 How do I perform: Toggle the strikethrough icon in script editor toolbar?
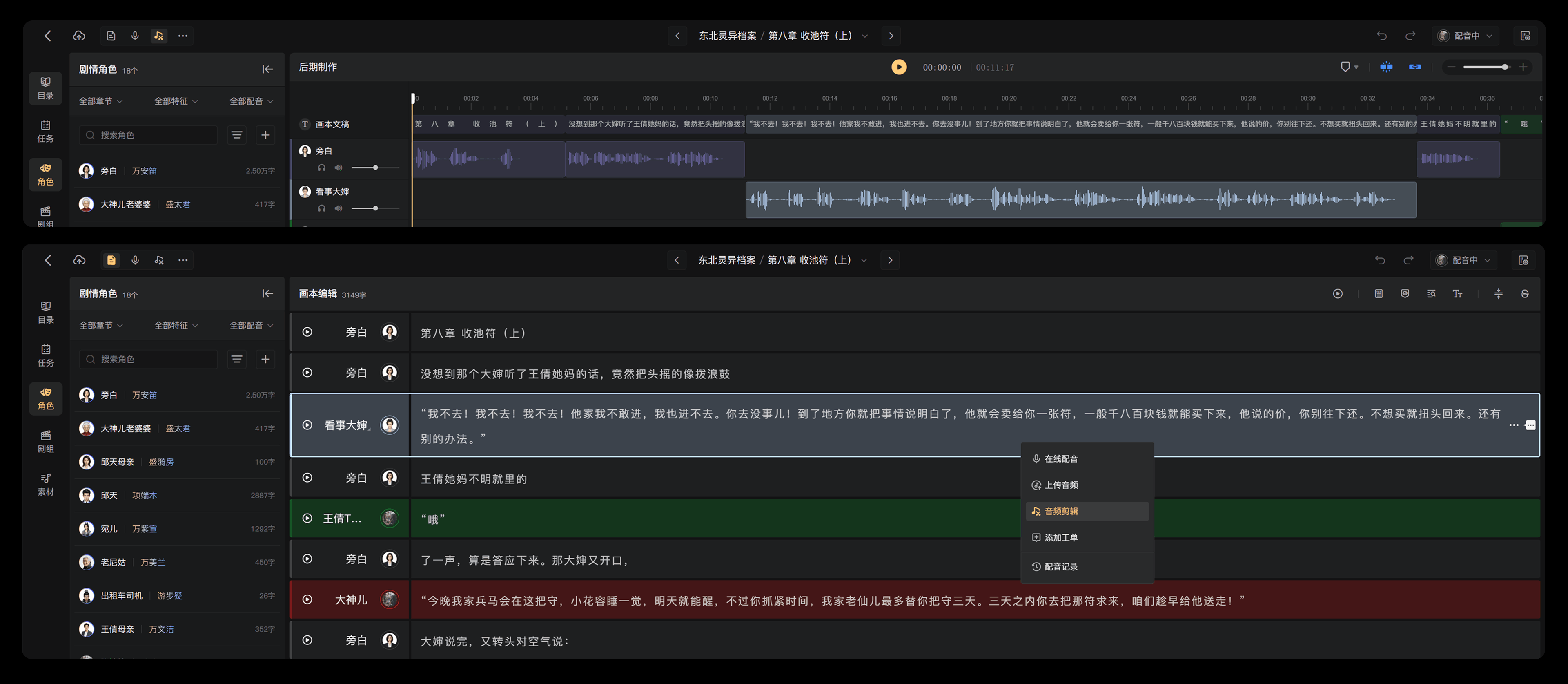pos(1524,293)
